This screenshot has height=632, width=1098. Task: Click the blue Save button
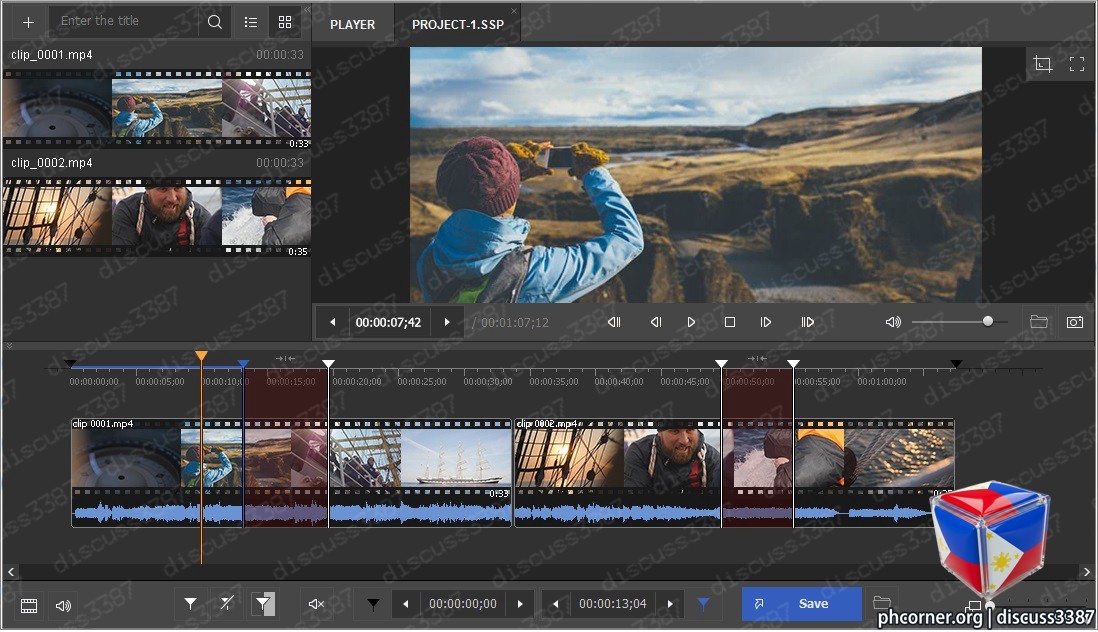802,604
